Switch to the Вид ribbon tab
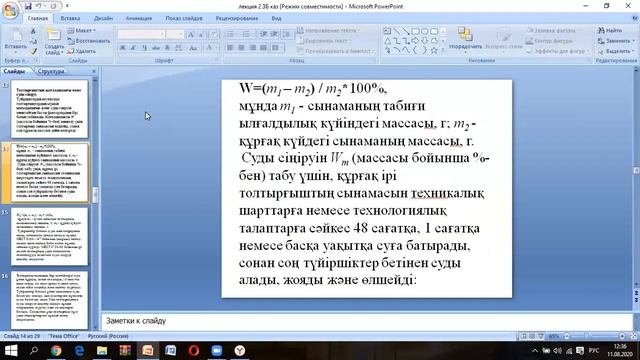The height and width of the screenshot is (360, 640). pos(276,18)
